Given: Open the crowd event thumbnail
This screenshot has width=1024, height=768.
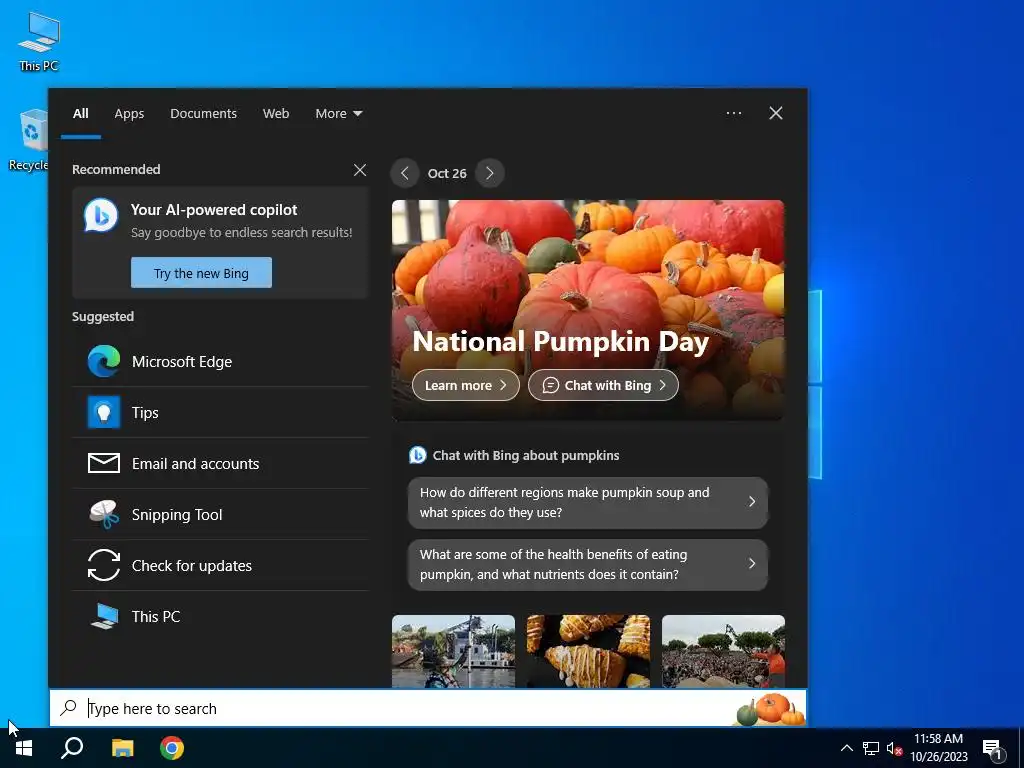Looking at the screenshot, I should click(x=724, y=651).
